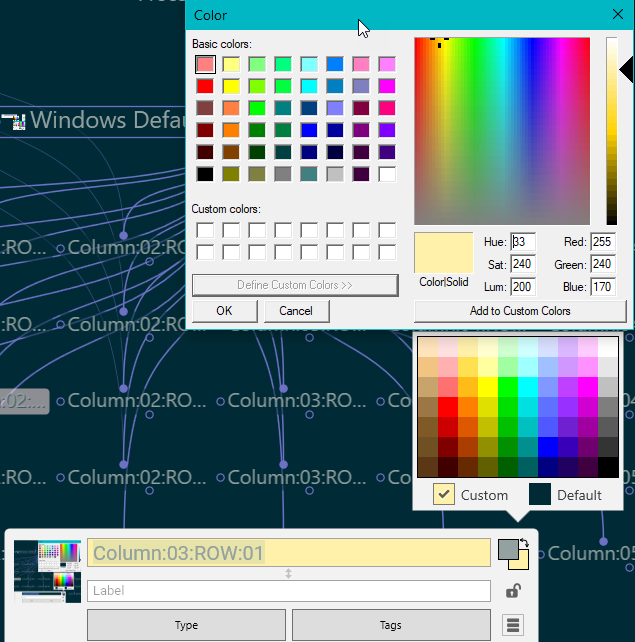The height and width of the screenshot is (642, 635).
Task: Click the Basic colors: label
Action: (x=222, y=44)
